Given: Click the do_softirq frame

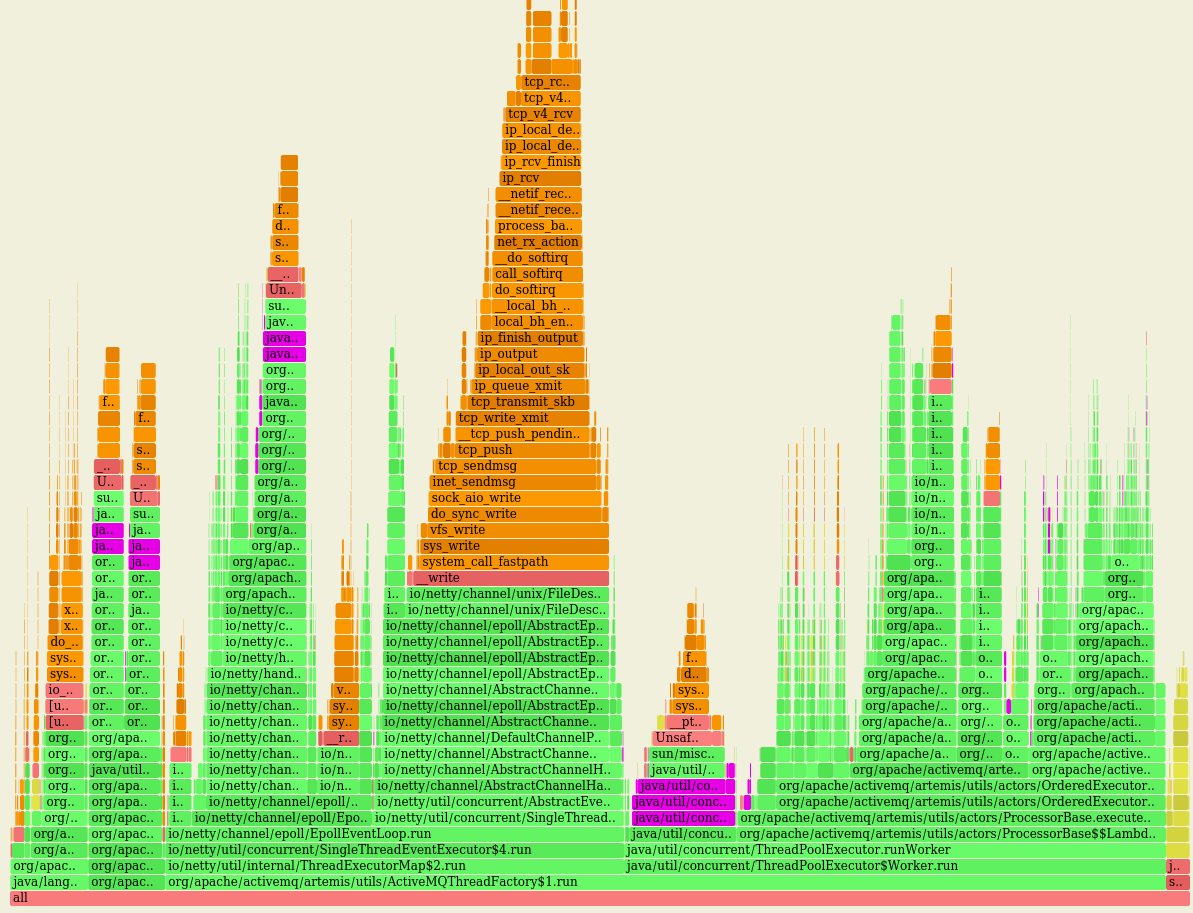Looking at the screenshot, I should [537, 291].
